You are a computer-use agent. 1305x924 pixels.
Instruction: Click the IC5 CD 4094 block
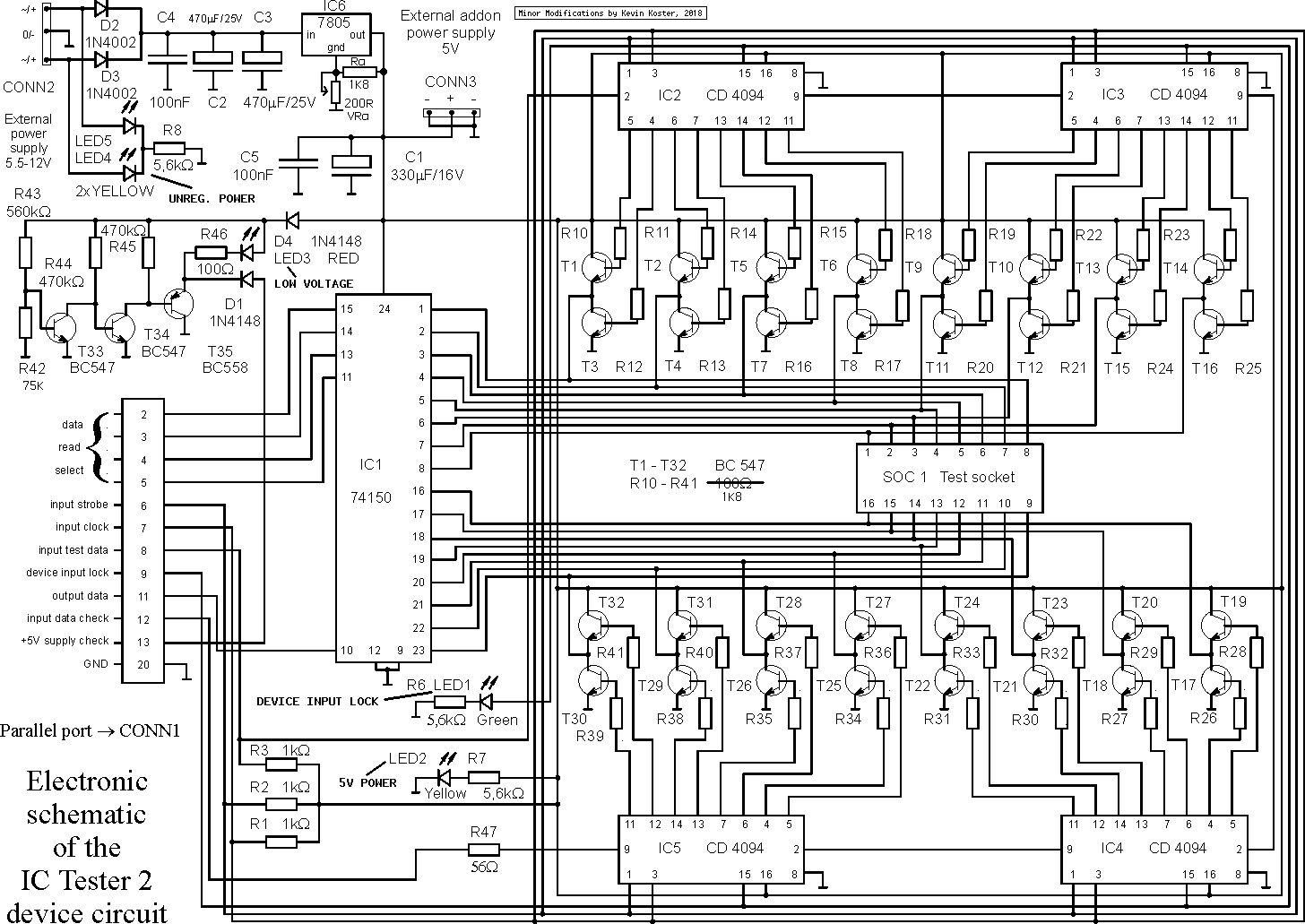710,849
